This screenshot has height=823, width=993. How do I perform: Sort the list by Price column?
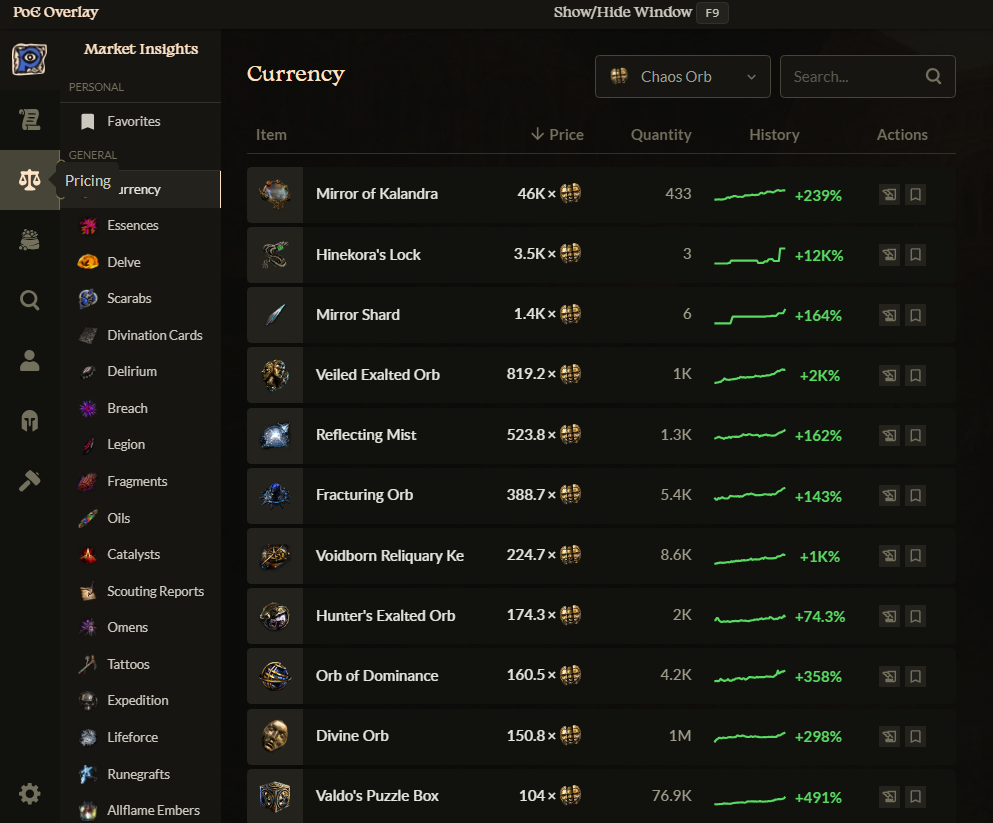pos(557,135)
